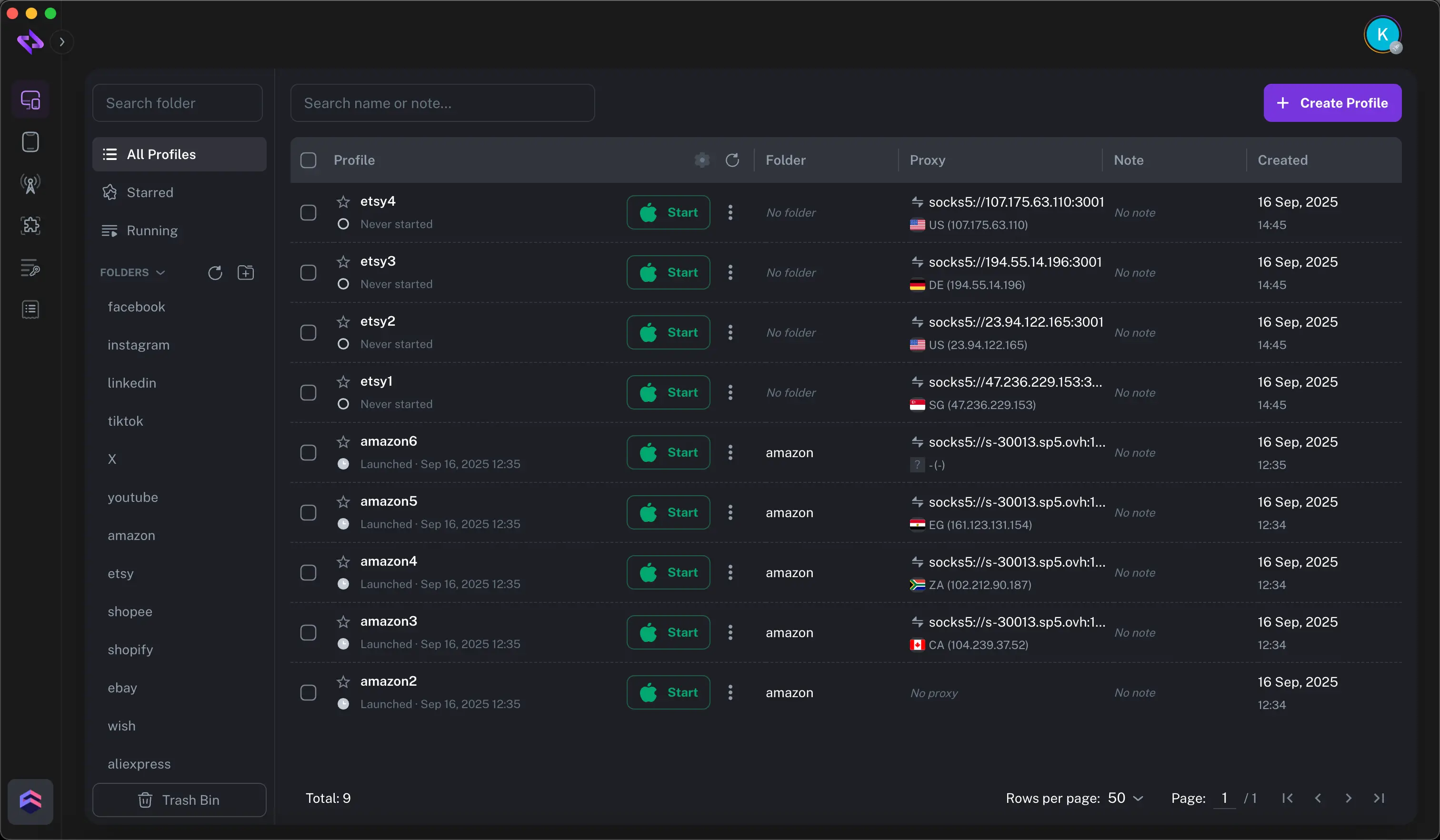Refresh the profile table

click(x=732, y=160)
